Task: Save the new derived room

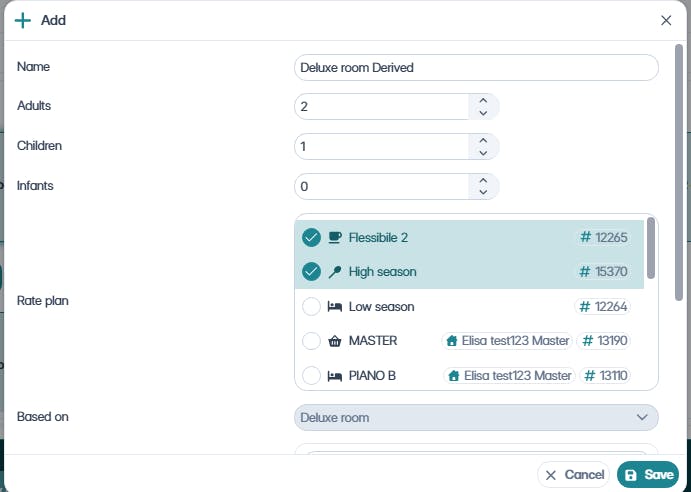Action: pyautogui.click(x=648, y=475)
